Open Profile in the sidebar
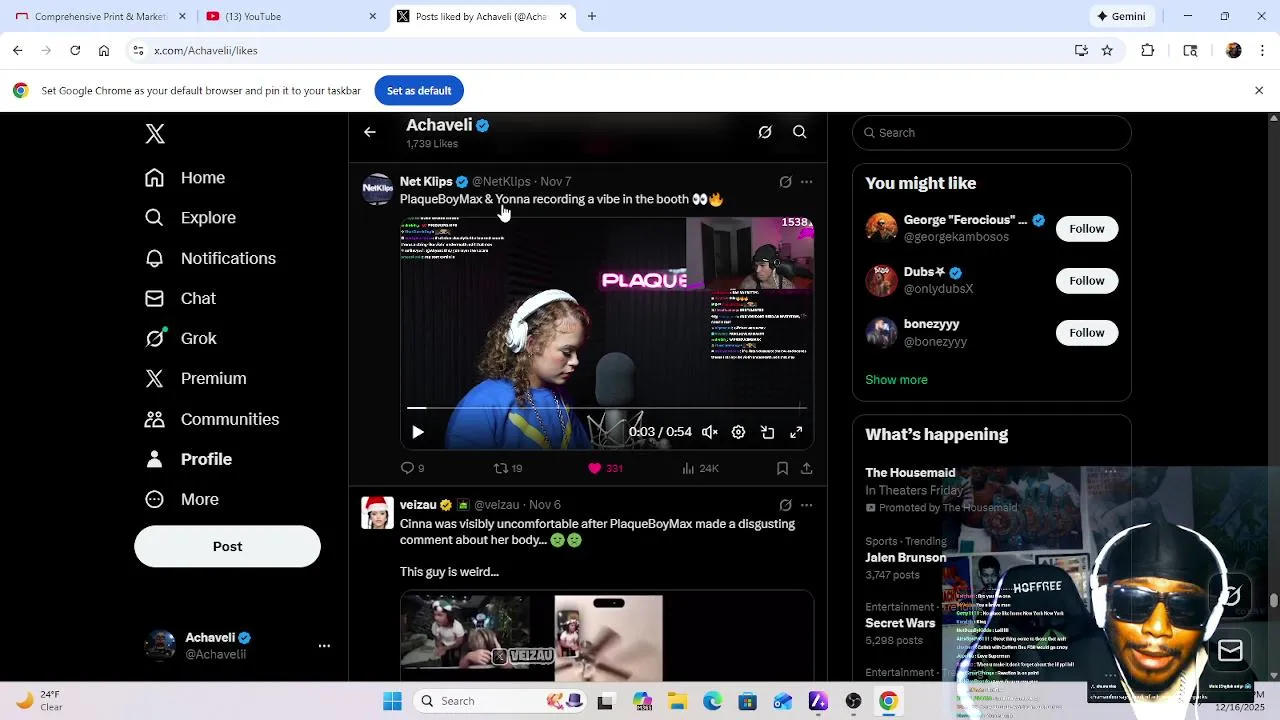The height and width of the screenshot is (720, 1280). point(188,459)
